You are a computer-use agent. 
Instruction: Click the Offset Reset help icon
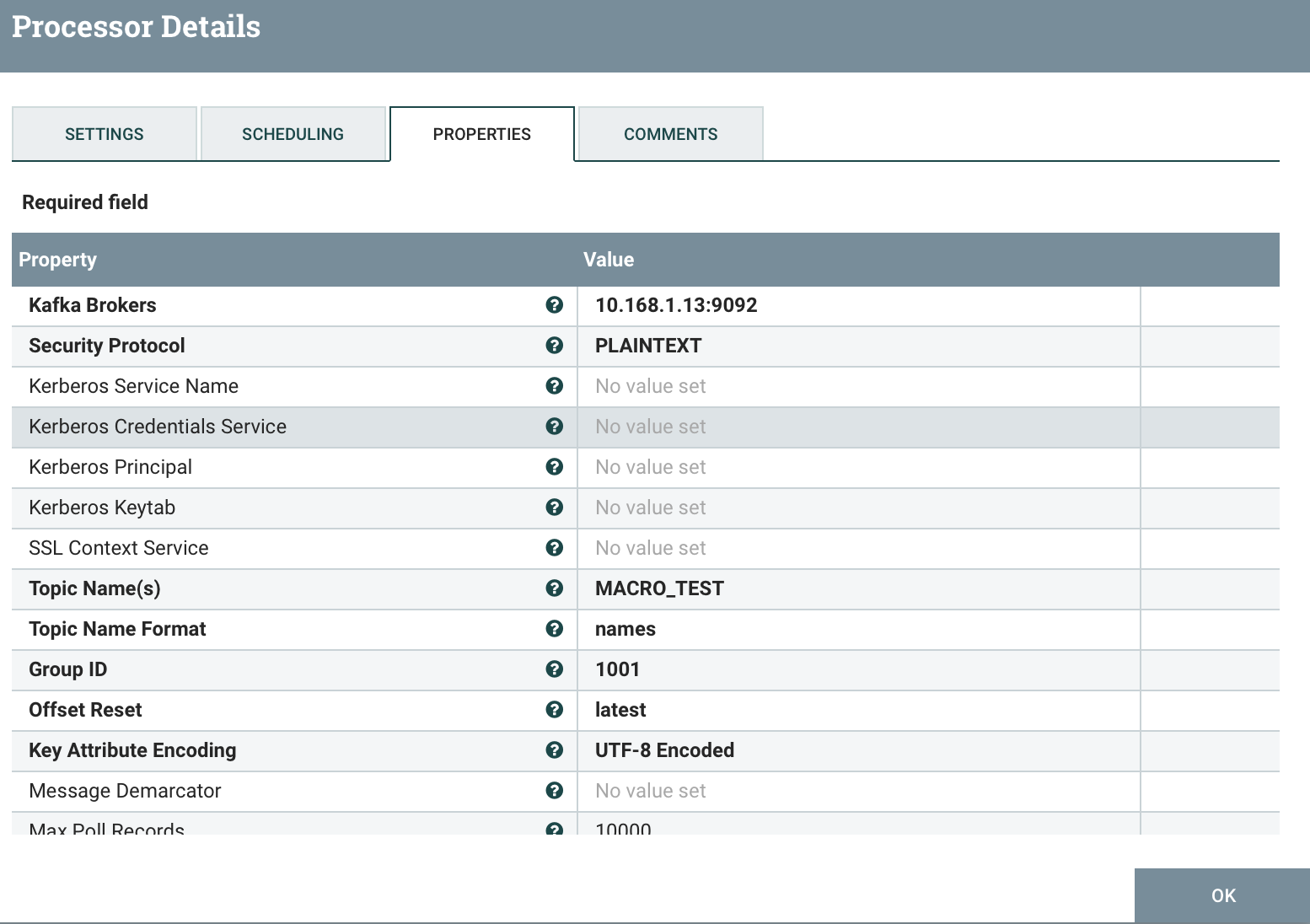point(554,710)
